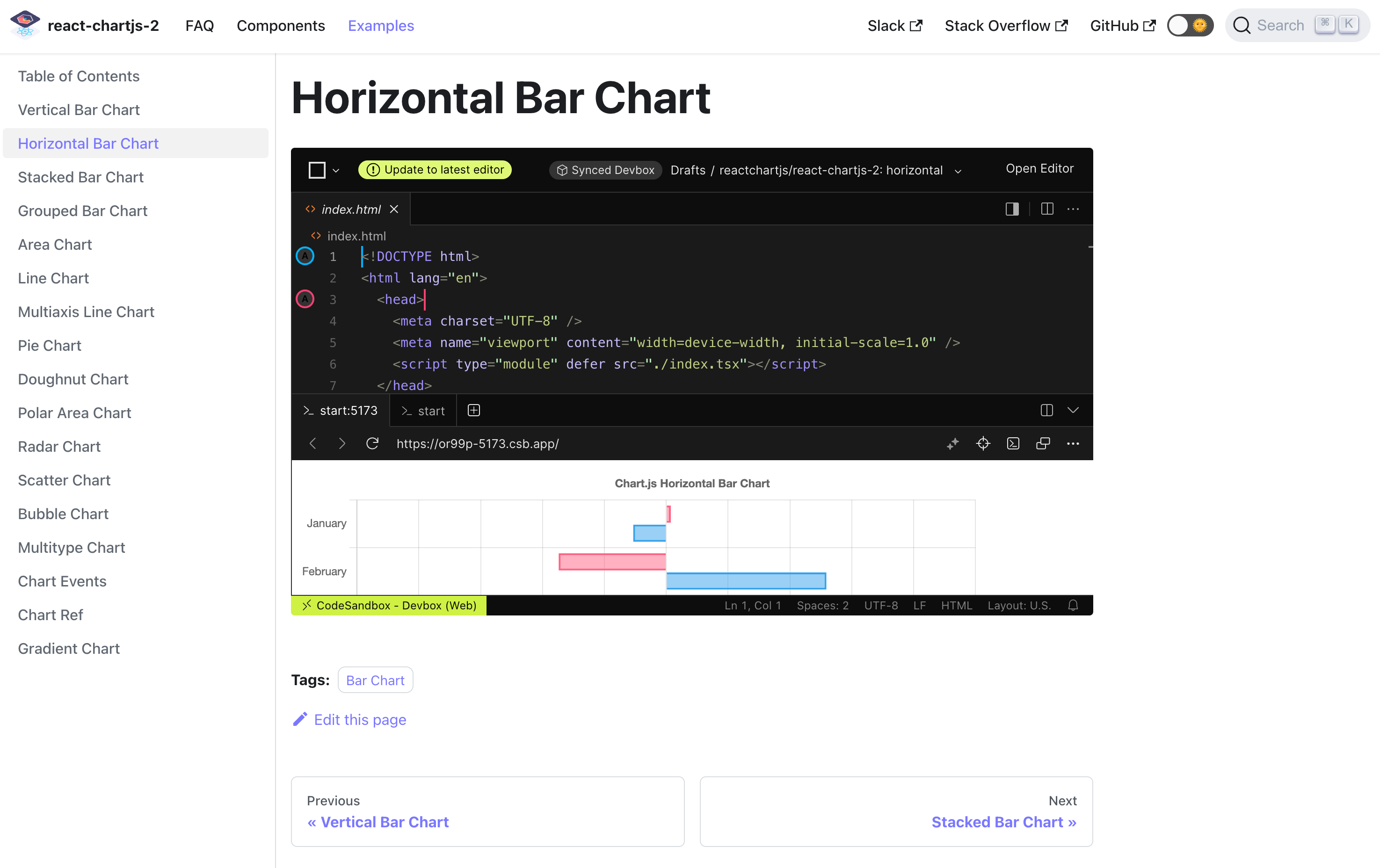Click the square sandbox menu checkbox icon
The height and width of the screenshot is (868, 1380).
coord(317,170)
